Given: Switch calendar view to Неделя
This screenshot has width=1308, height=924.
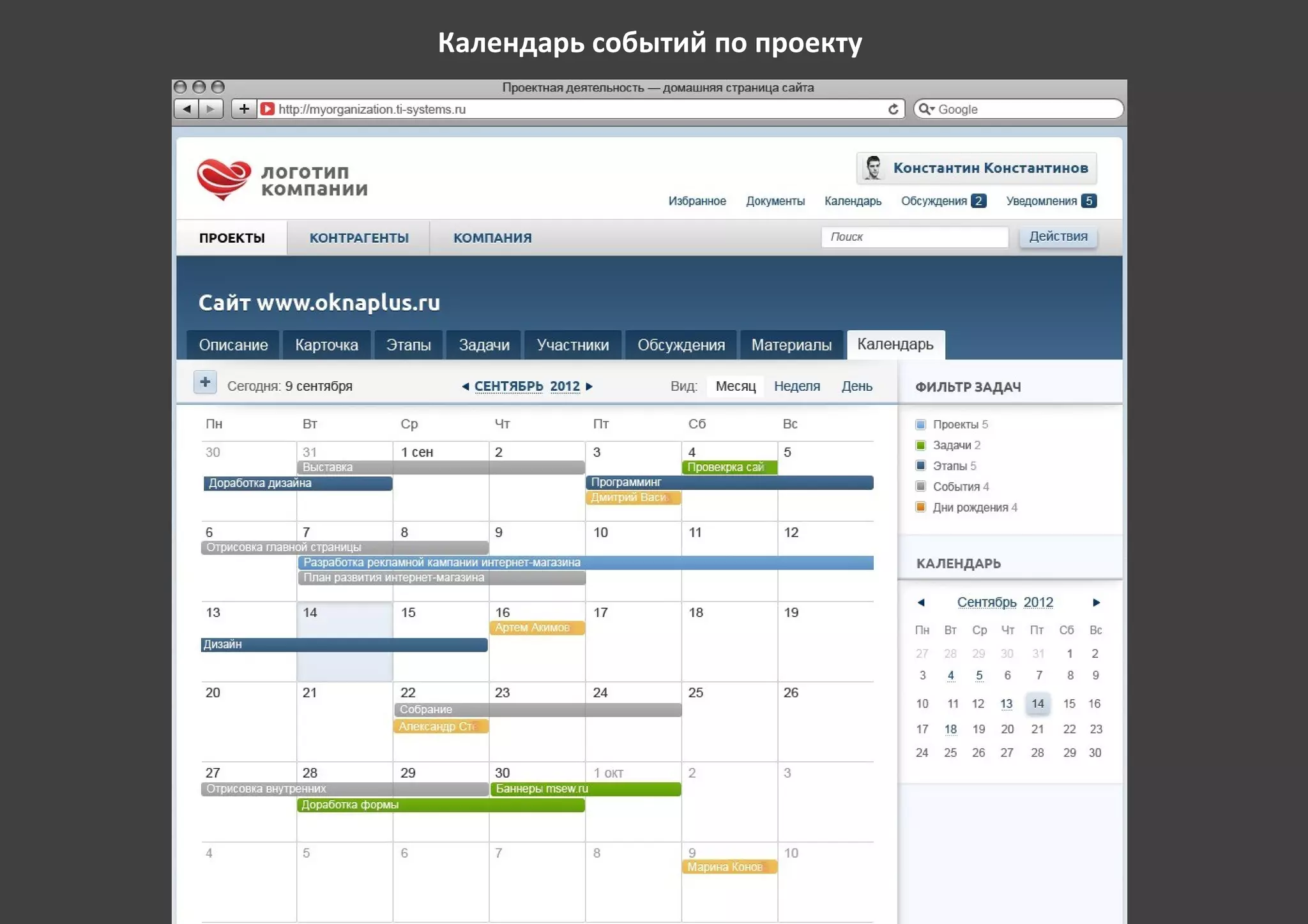Looking at the screenshot, I should point(796,386).
